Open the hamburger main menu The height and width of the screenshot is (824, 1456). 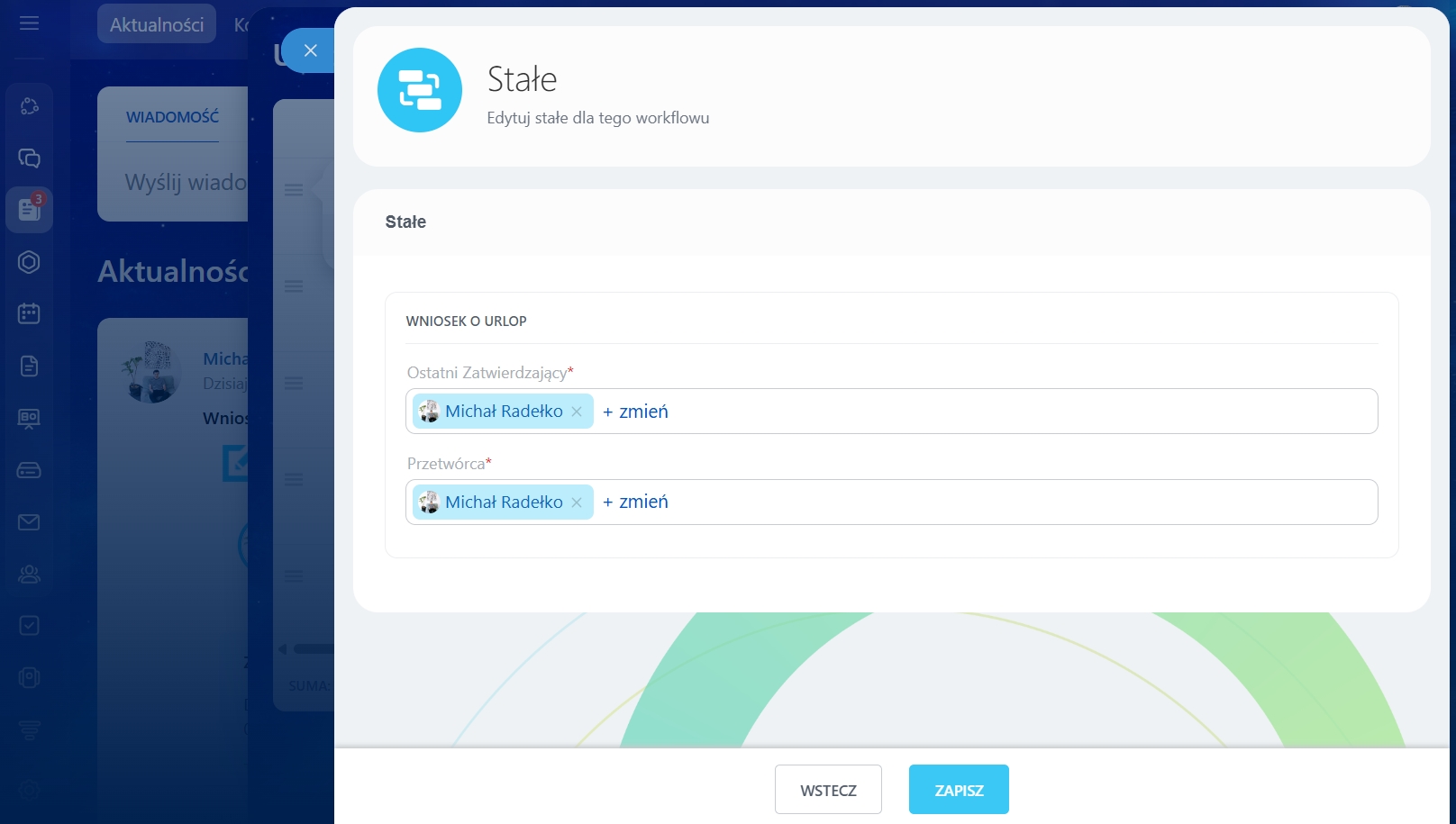point(29,23)
